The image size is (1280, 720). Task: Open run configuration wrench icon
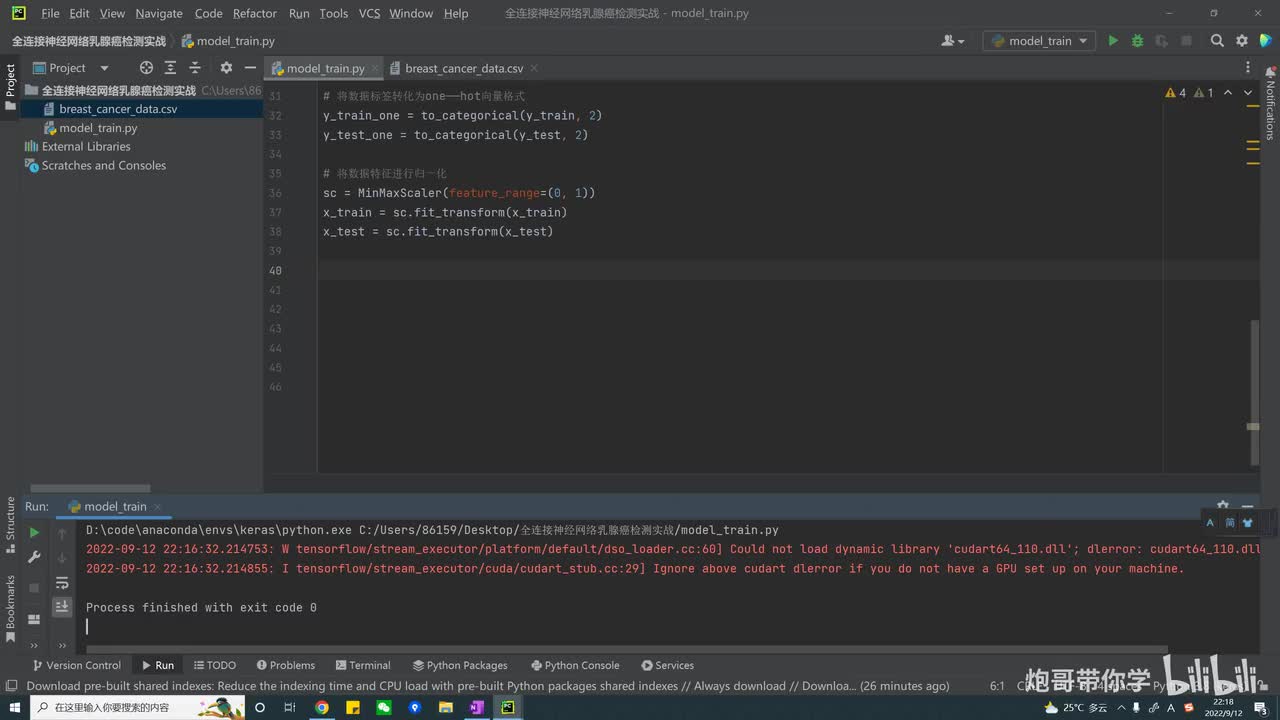pyautogui.click(x=34, y=557)
